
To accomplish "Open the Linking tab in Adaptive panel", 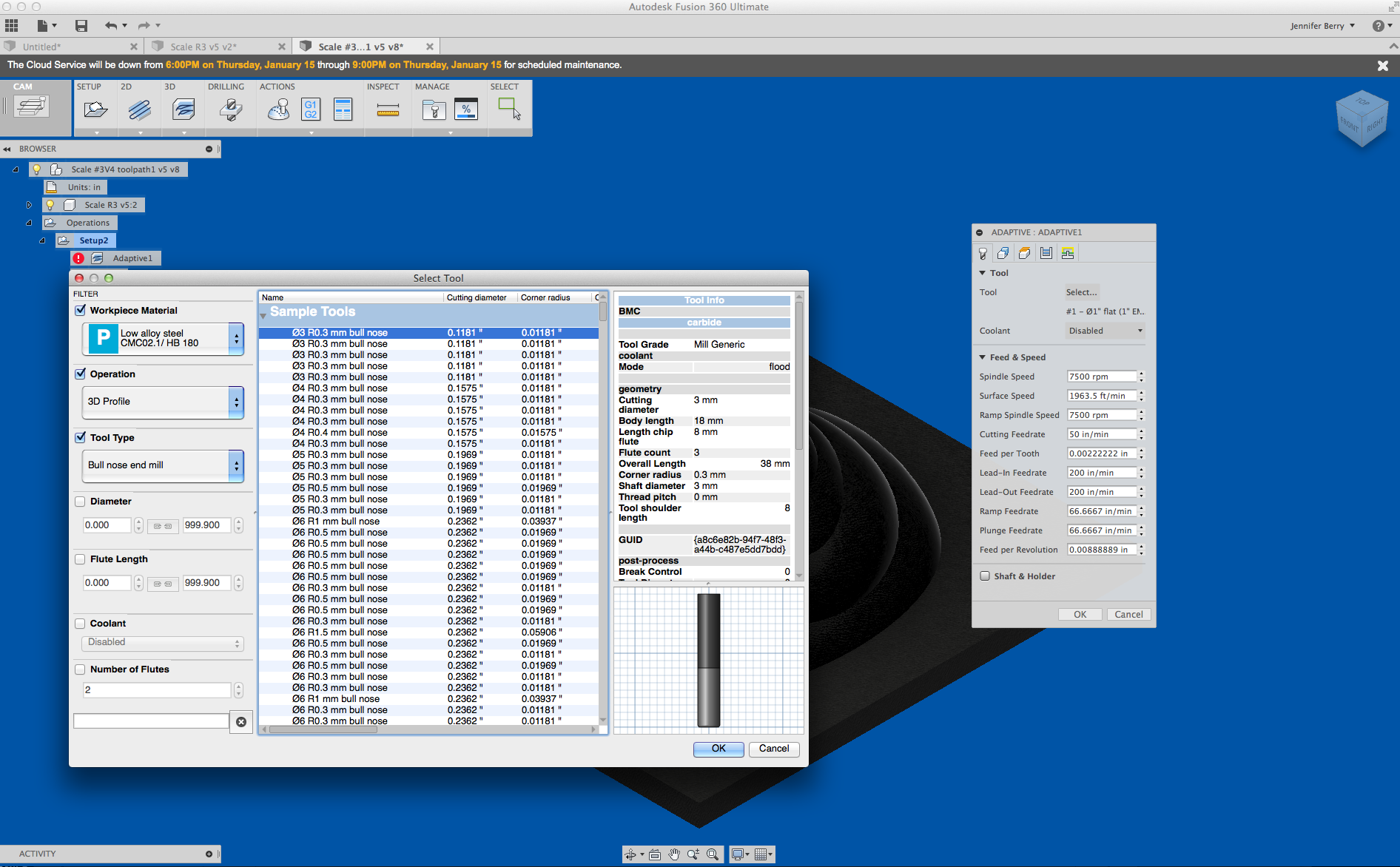I will (1067, 253).
